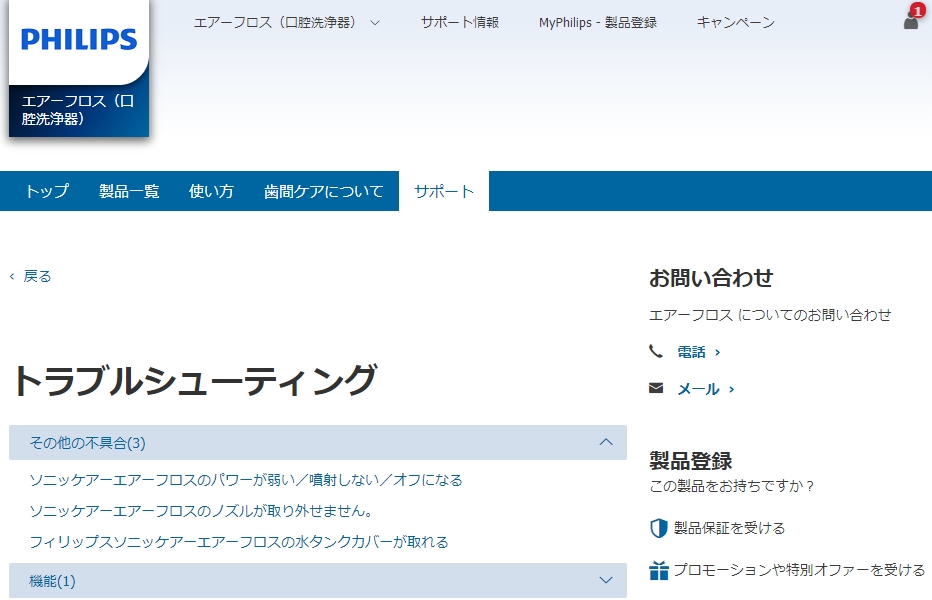Viewport: 932px width, 600px height.
Task: Click the phone icon under お問い合わせ
Action: pos(656,351)
